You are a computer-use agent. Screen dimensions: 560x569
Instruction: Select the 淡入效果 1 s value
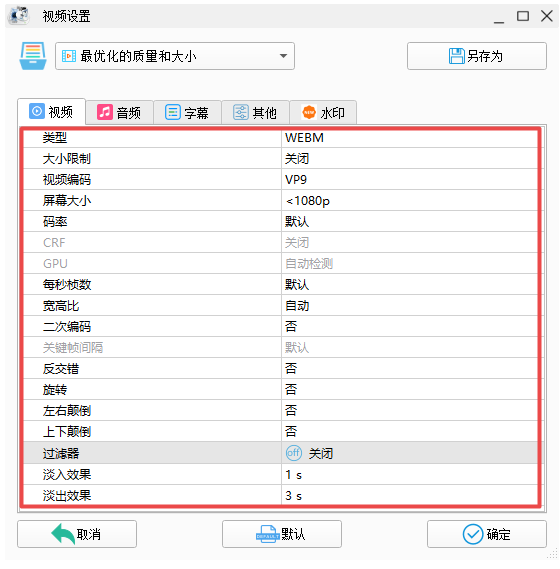pyautogui.click(x=409, y=474)
